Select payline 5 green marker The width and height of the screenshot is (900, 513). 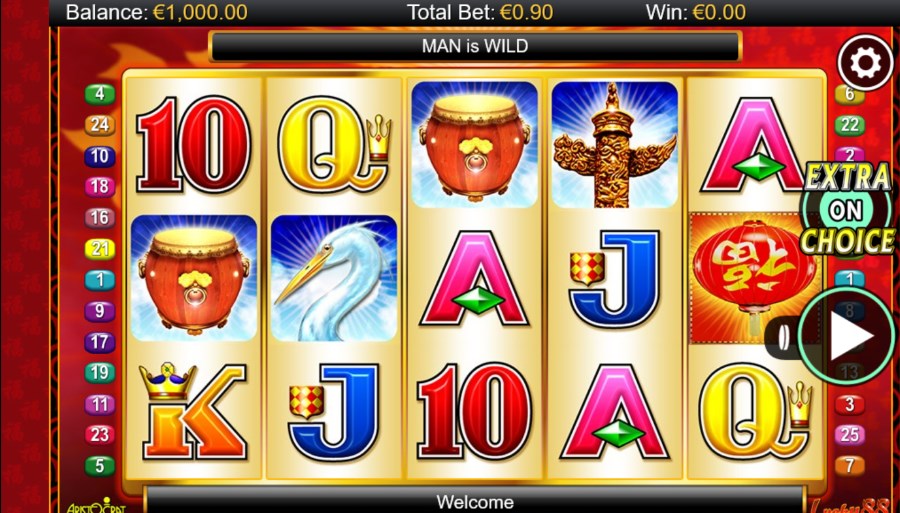tap(100, 465)
